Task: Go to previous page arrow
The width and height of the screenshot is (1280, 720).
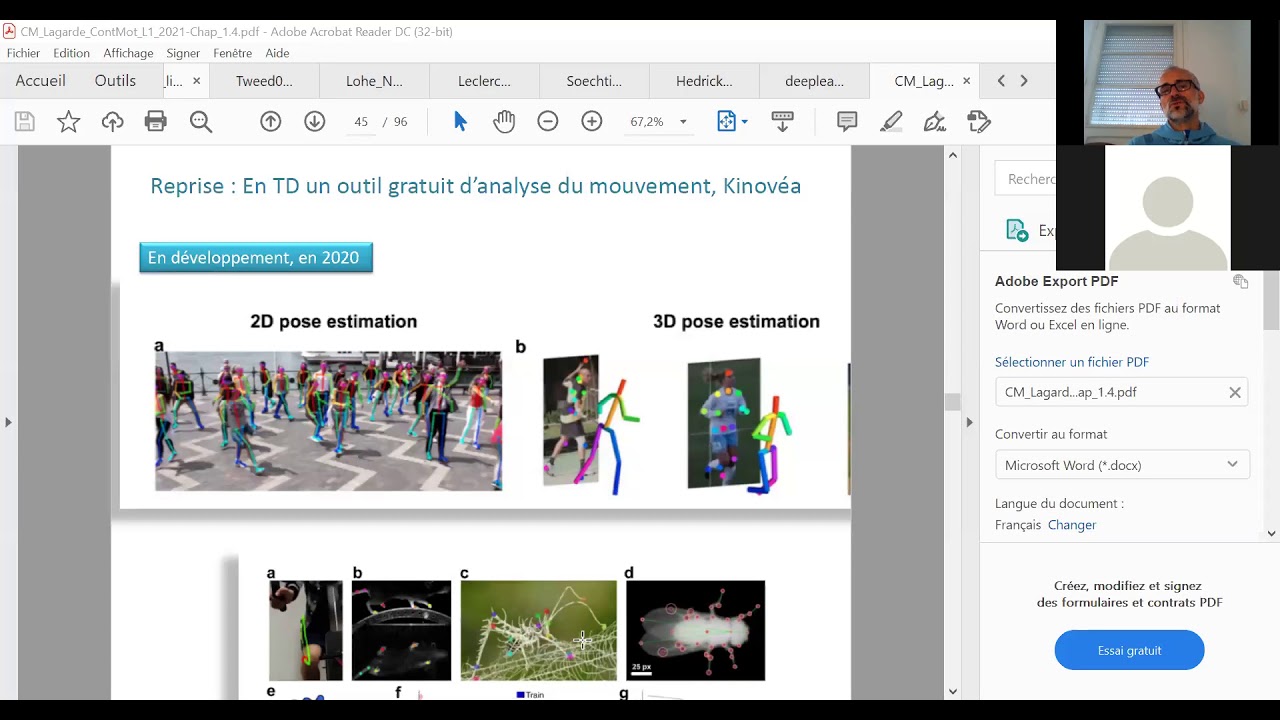Action: click(x=271, y=122)
